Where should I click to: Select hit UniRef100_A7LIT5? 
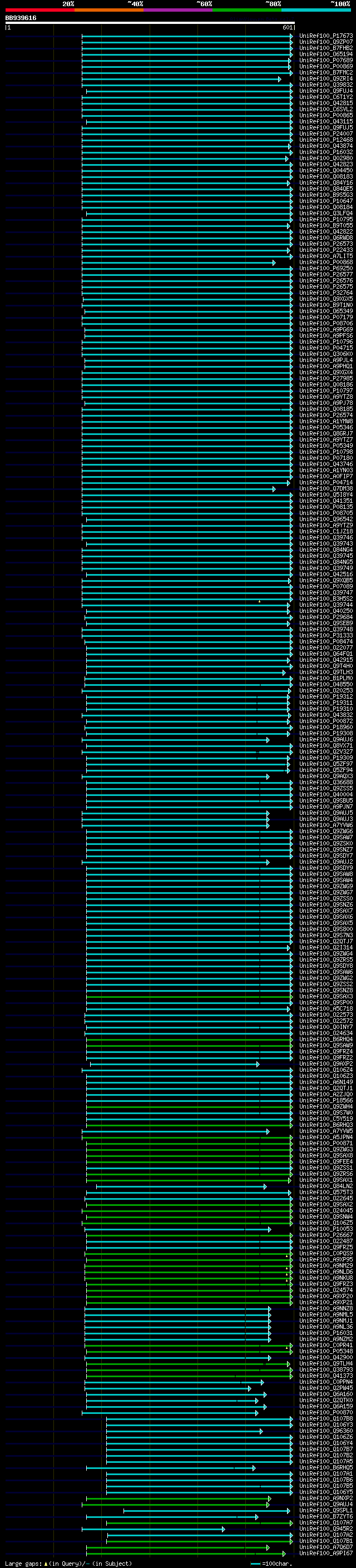(x=326, y=256)
